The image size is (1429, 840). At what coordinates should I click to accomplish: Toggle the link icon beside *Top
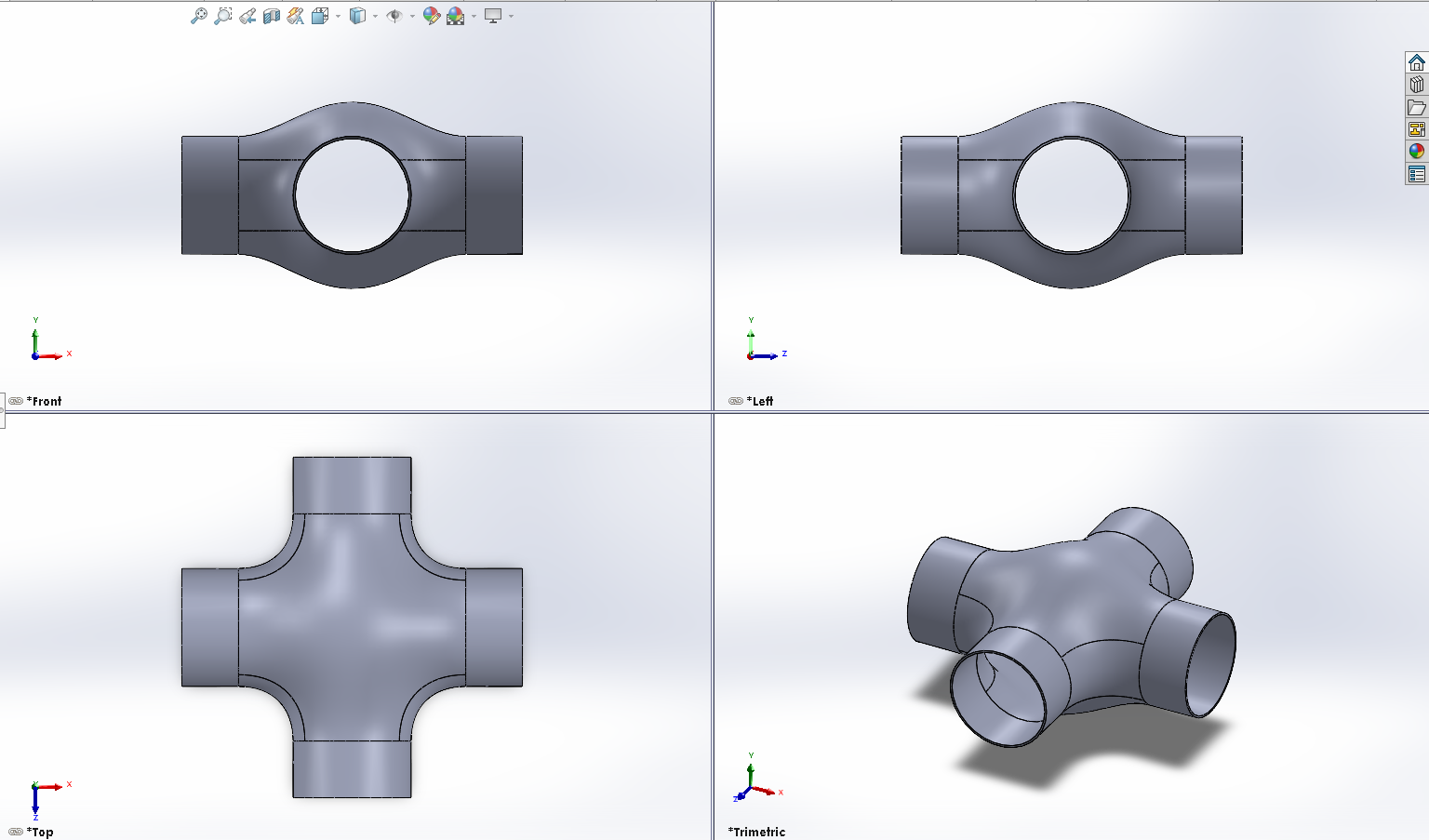(x=16, y=832)
